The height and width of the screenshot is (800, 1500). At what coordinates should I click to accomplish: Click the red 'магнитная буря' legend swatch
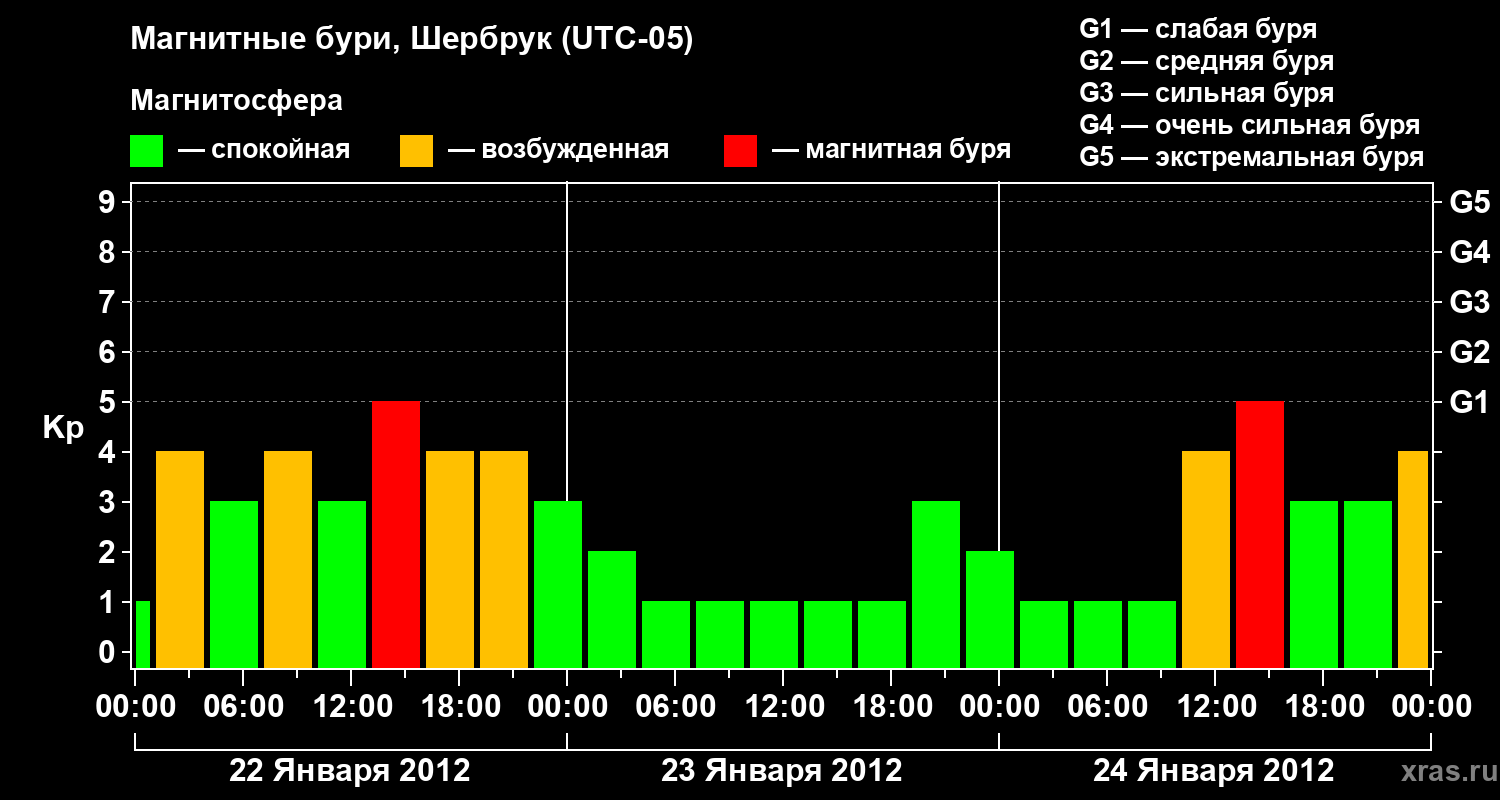(x=741, y=151)
